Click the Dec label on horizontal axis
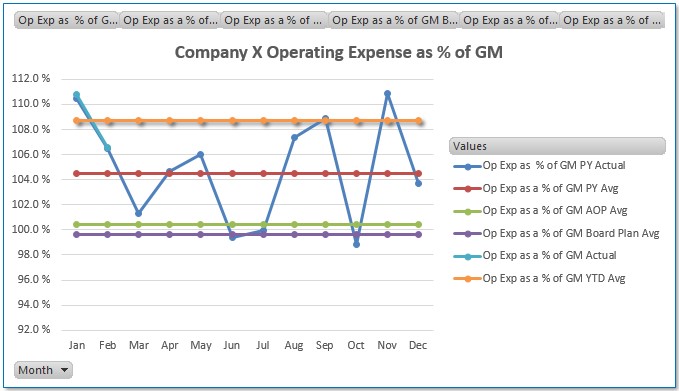 click(x=418, y=345)
